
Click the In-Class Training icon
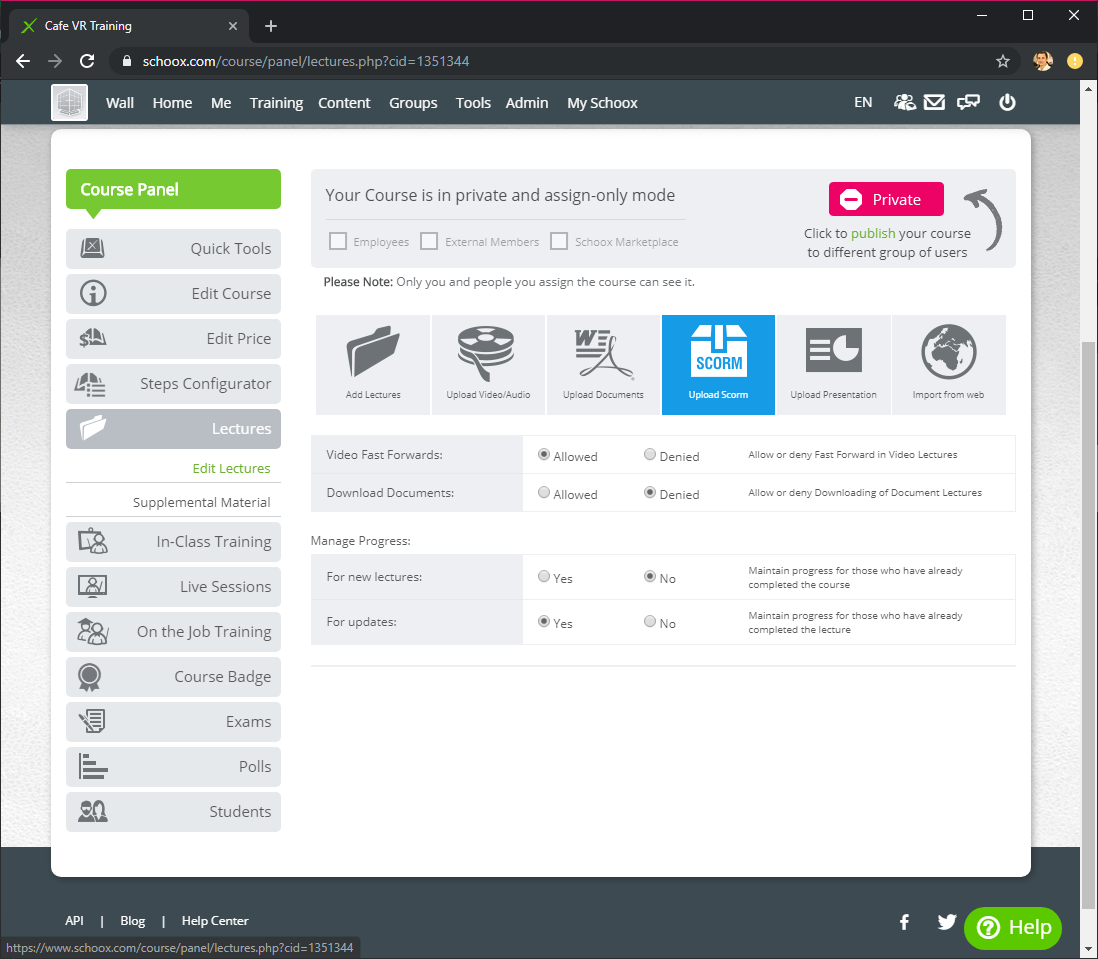coord(92,541)
